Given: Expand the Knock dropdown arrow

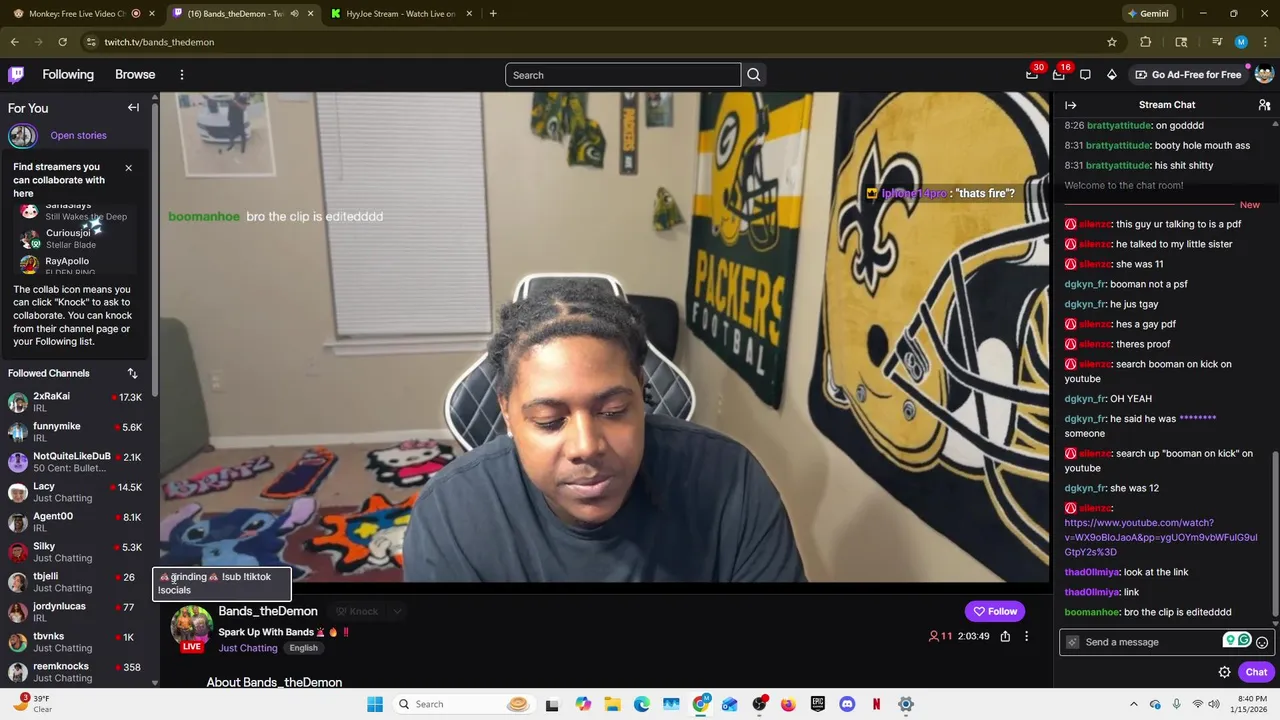Looking at the screenshot, I should (397, 611).
